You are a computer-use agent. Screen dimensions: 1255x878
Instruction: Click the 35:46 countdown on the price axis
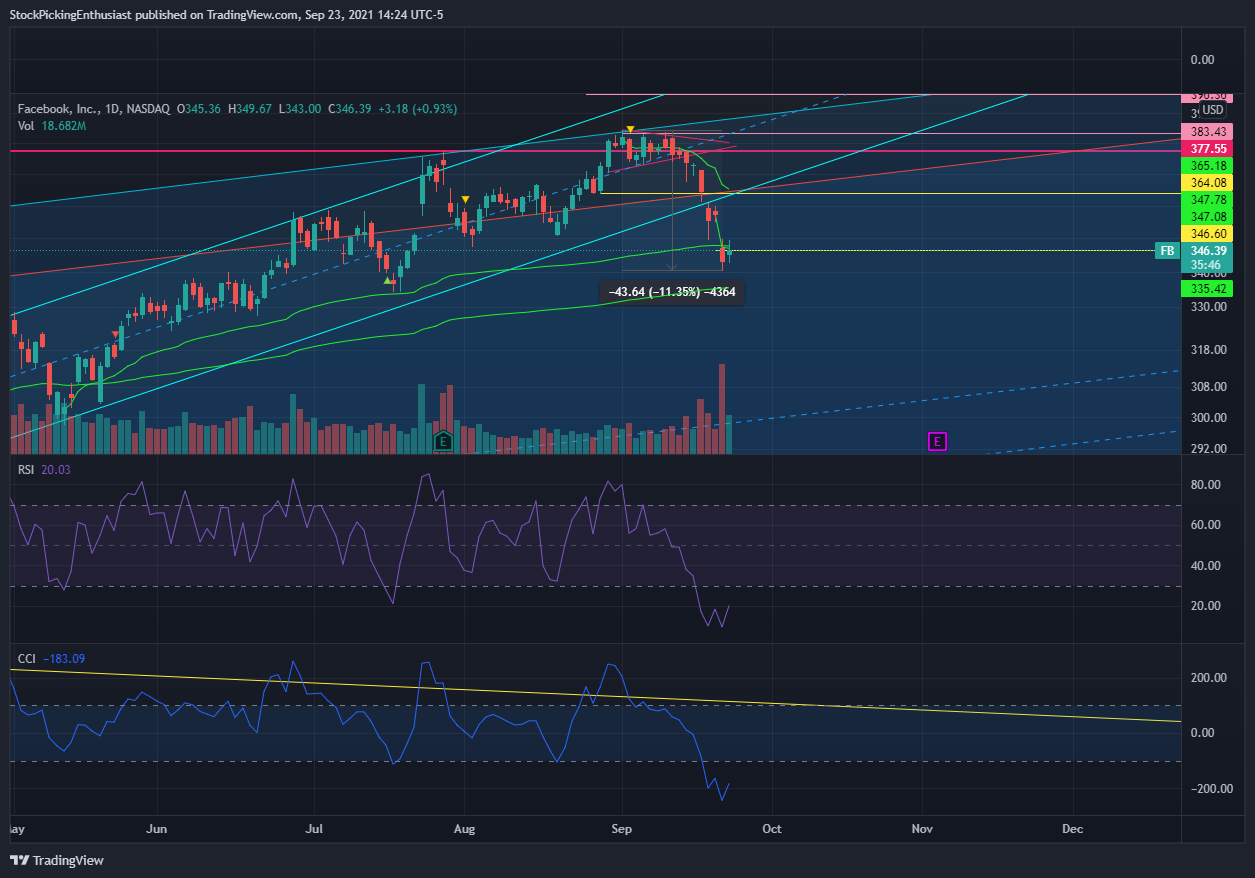(1206, 266)
